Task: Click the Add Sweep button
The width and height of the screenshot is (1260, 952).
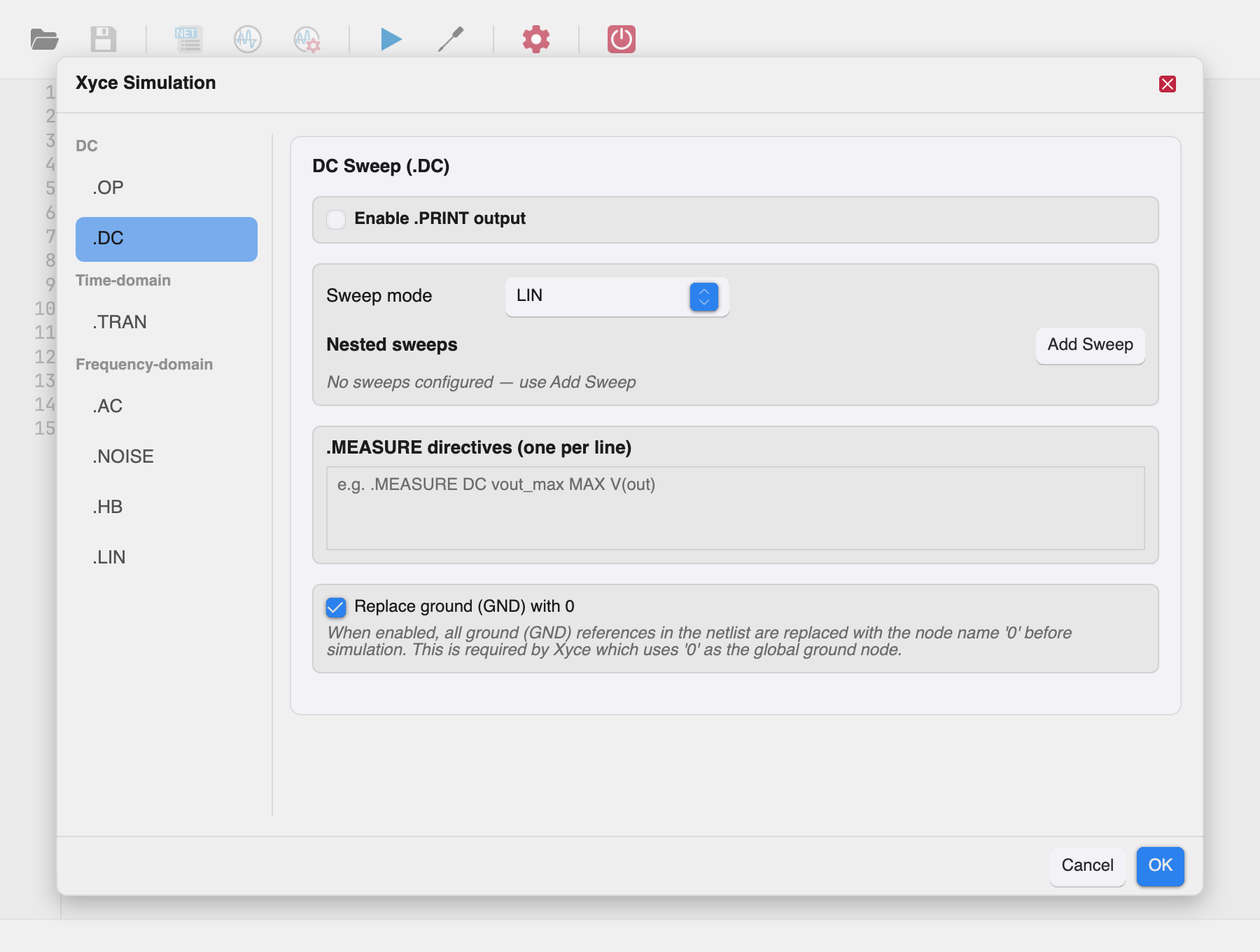Action: (x=1090, y=345)
